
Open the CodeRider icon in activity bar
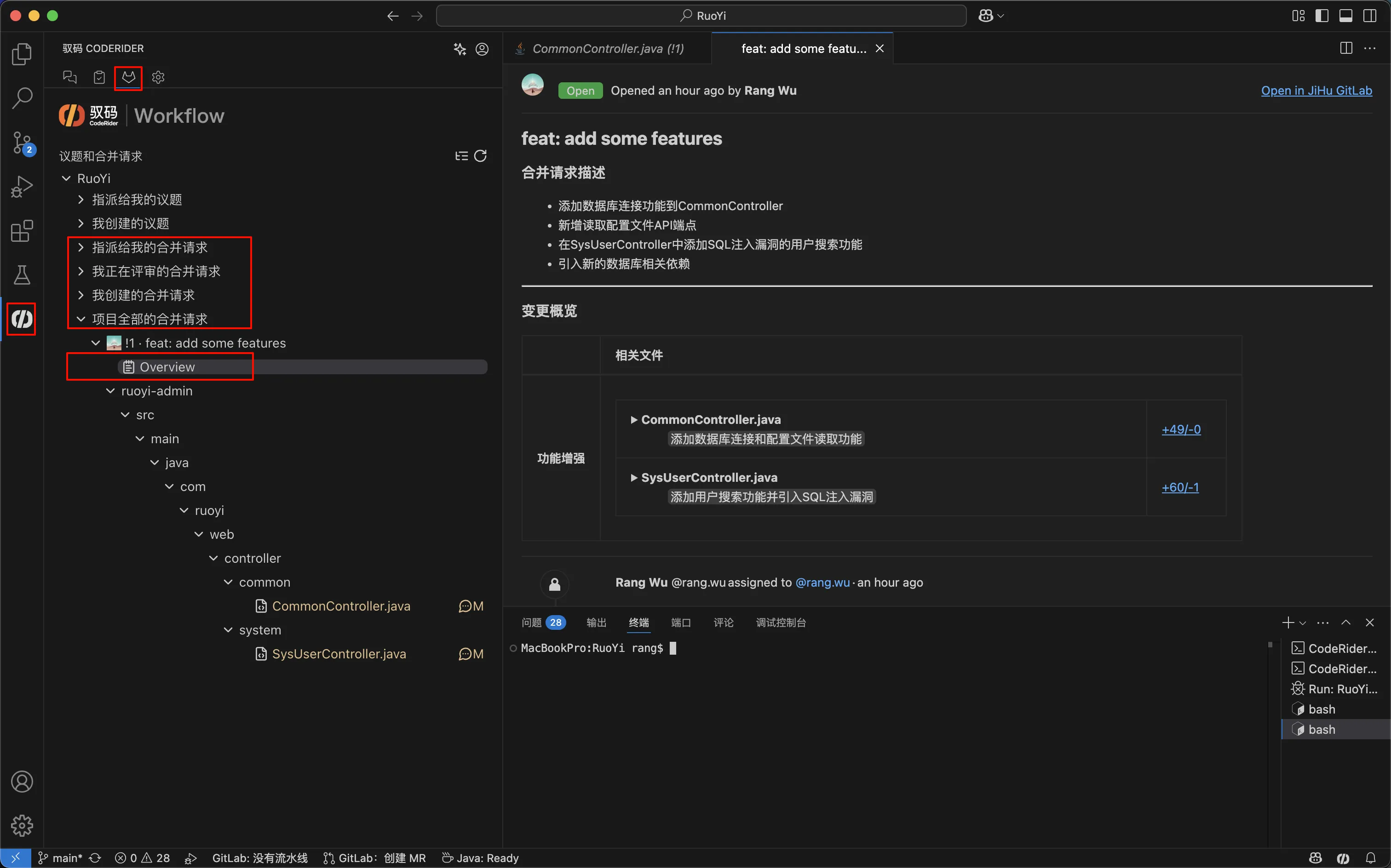click(22, 319)
